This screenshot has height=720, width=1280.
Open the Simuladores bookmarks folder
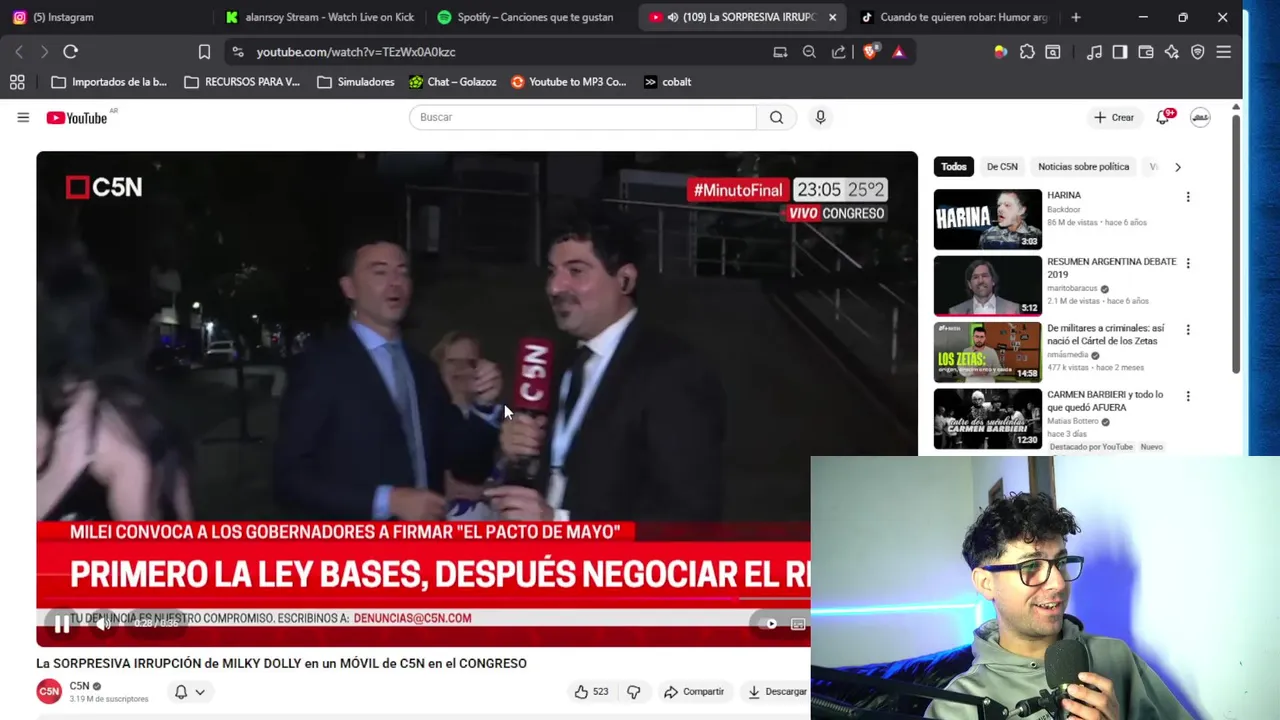356,82
